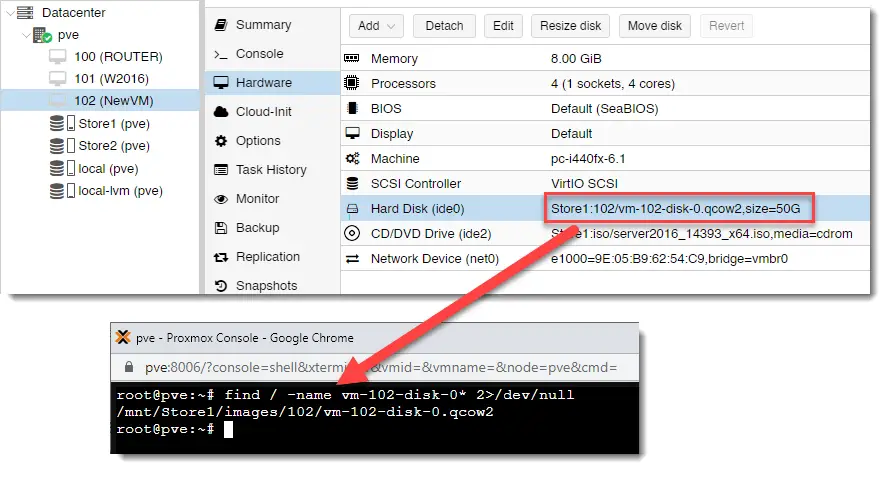This screenshot has width=885, height=478.
Task: Select the Hard Disk (ide0) label
Action: click(x=418, y=209)
